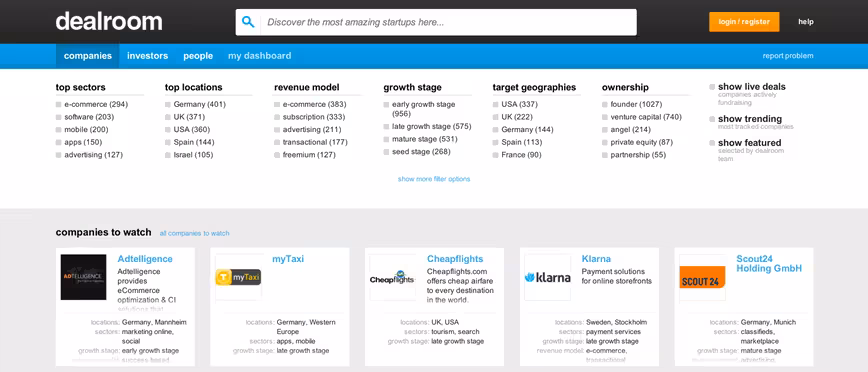This screenshot has height=372, width=868.
Task: Click the dealroom logo
Action: pos(109,22)
